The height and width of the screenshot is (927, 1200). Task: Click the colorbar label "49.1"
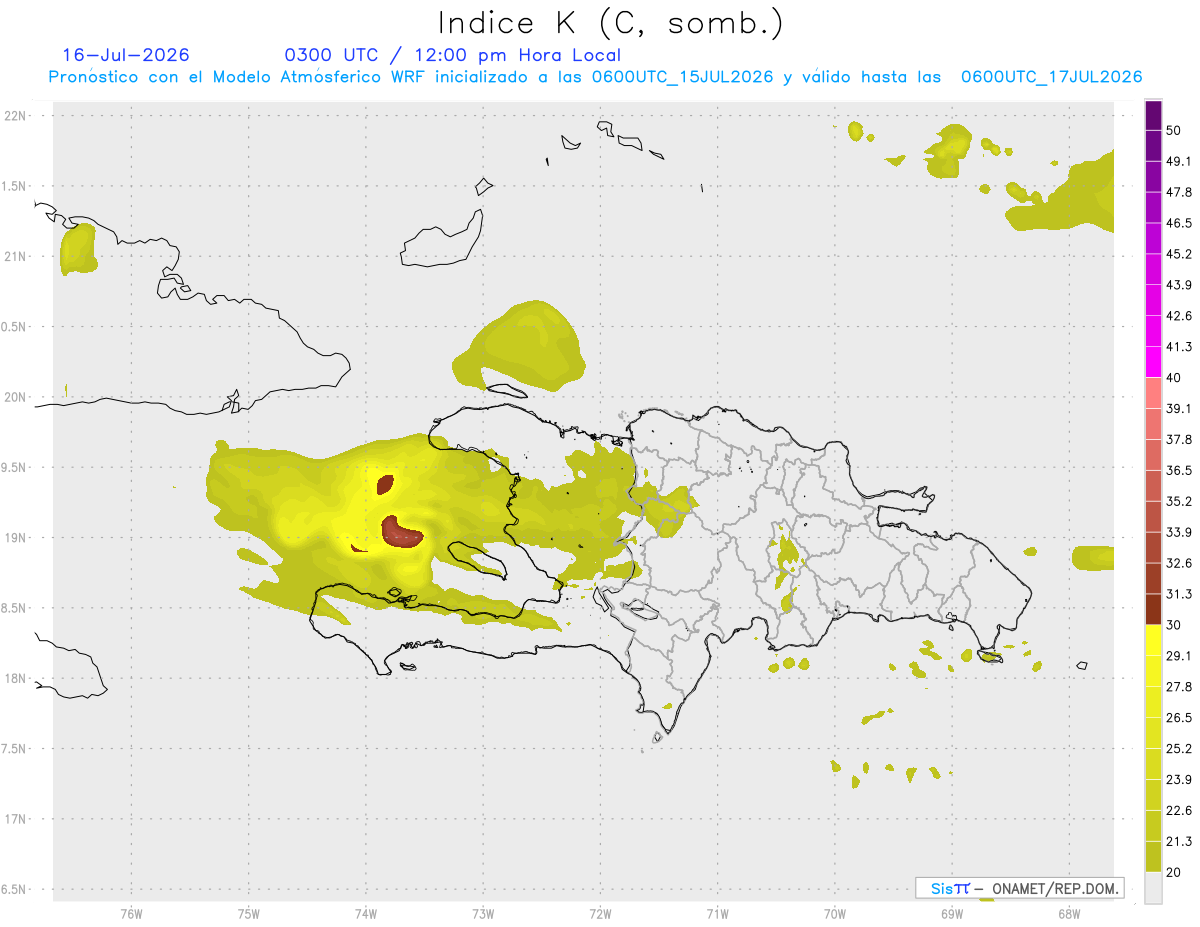click(x=1179, y=161)
